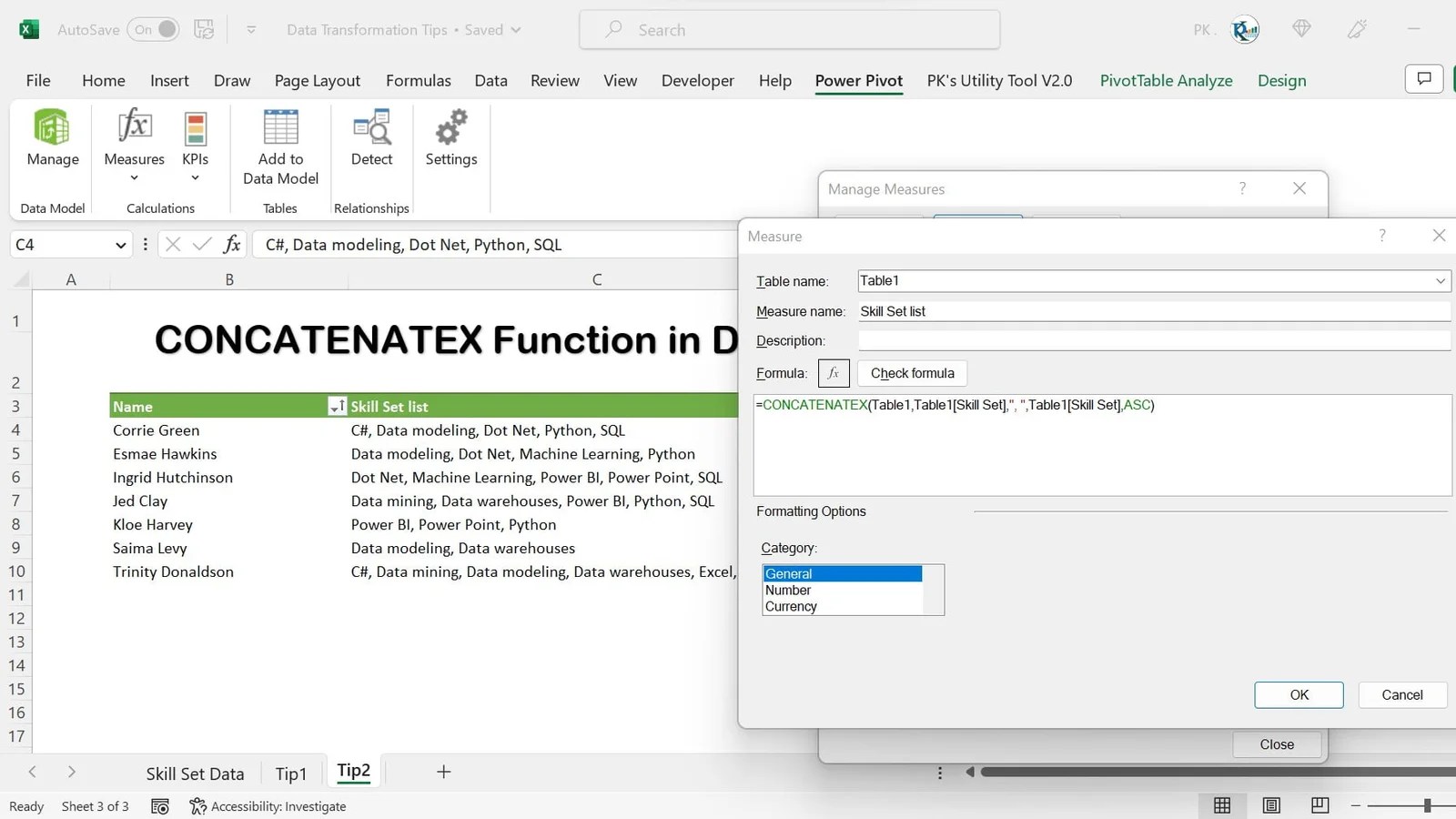Open the Skill Set list column filter

(x=337, y=406)
